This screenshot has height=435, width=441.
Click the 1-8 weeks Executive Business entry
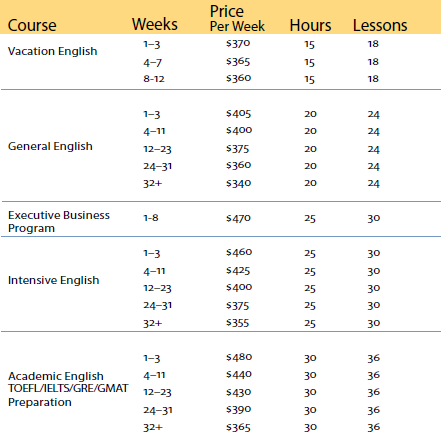(151, 218)
